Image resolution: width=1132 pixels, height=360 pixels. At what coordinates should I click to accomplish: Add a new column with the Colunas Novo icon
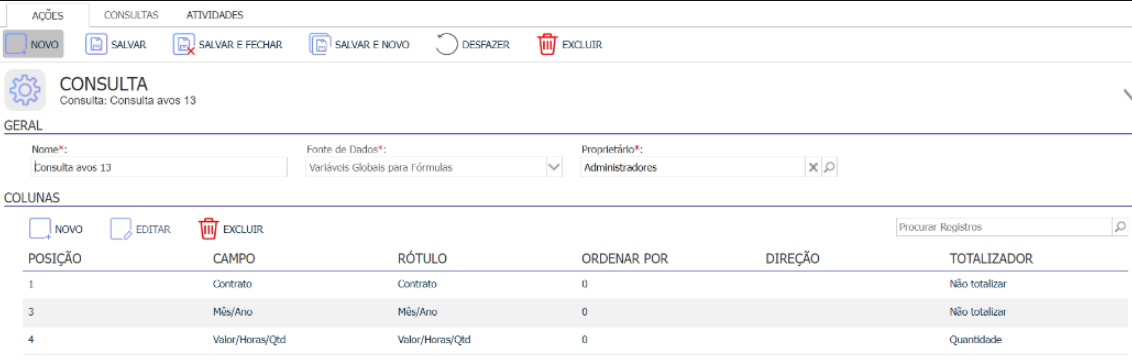pyautogui.click(x=40, y=229)
